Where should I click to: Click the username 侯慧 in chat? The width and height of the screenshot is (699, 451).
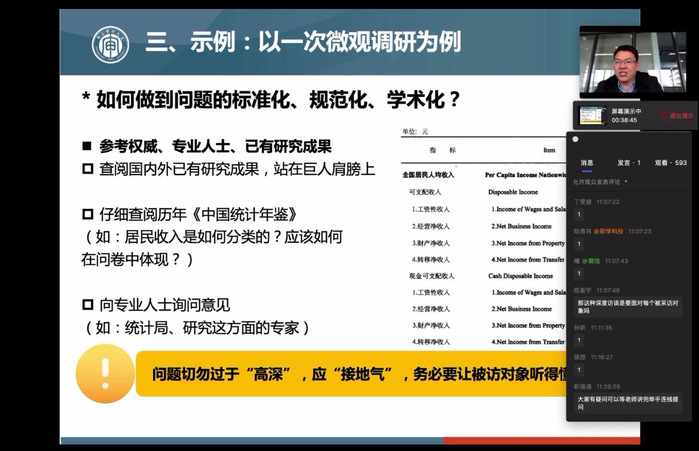point(581,356)
